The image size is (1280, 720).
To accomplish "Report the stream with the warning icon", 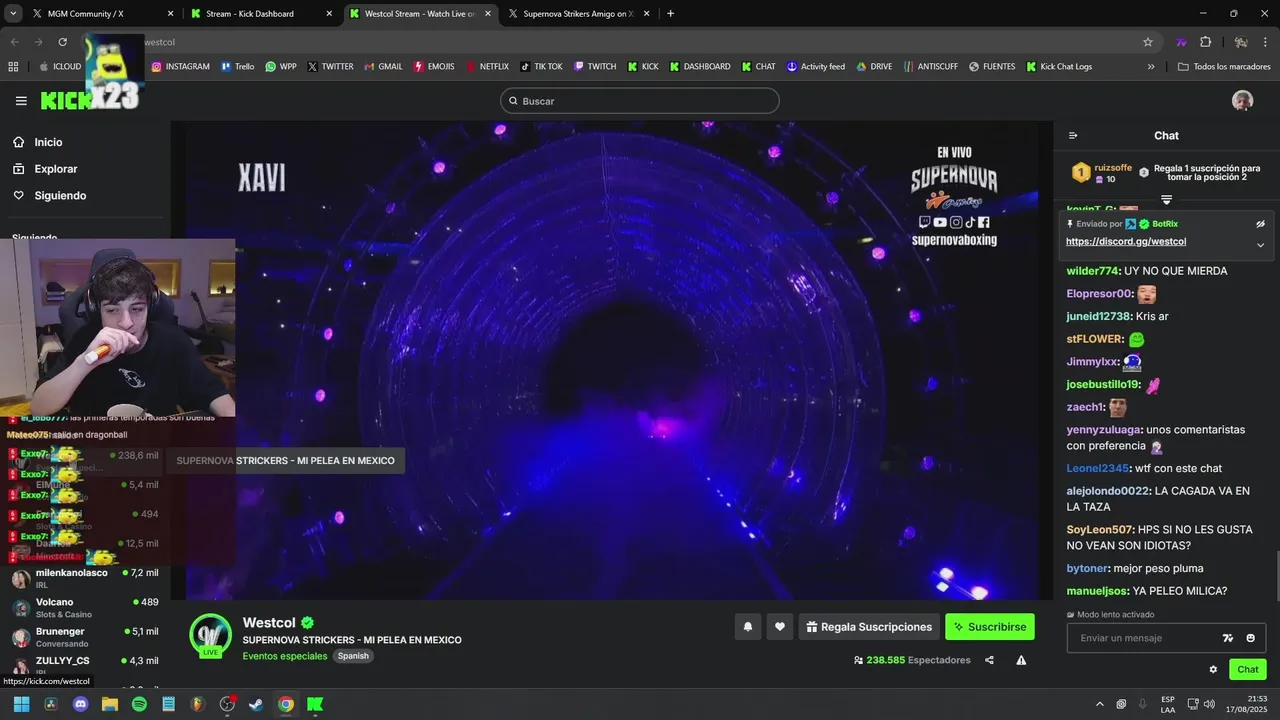I will point(1021,660).
